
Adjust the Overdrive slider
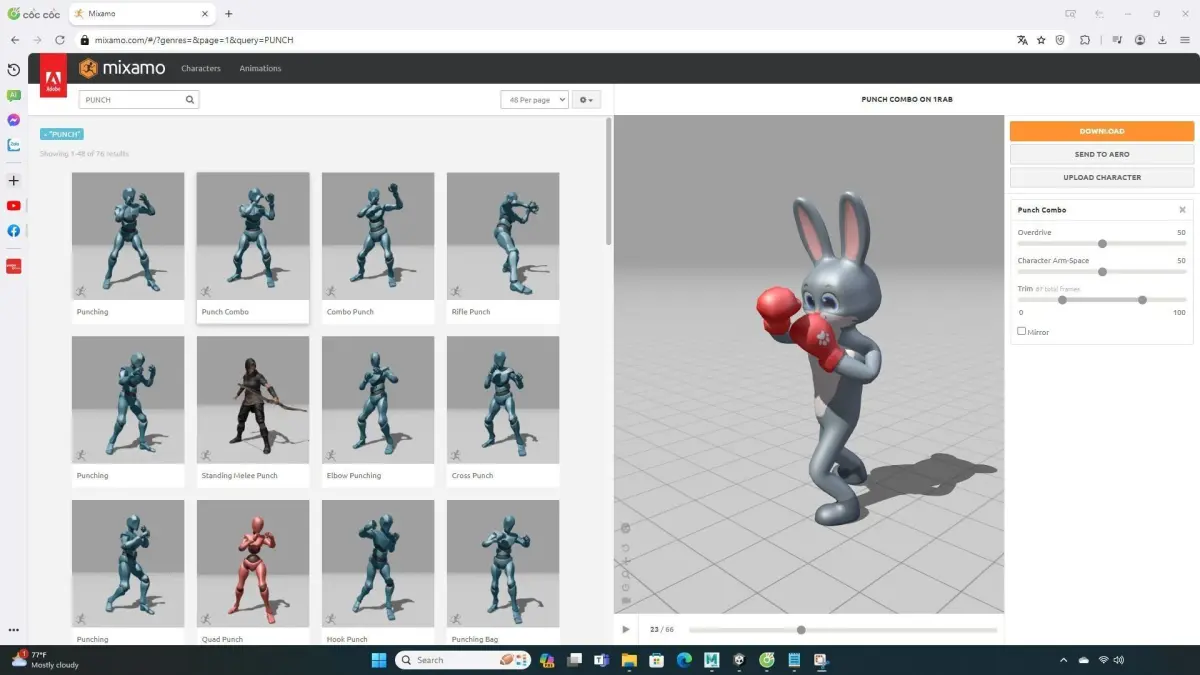pyautogui.click(x=1102, y=244)
